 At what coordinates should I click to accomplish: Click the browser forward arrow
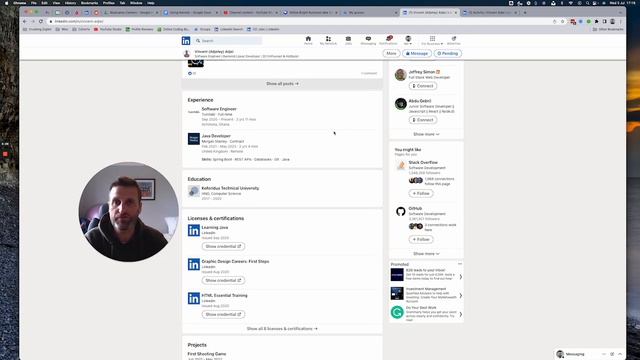point(33,21)
